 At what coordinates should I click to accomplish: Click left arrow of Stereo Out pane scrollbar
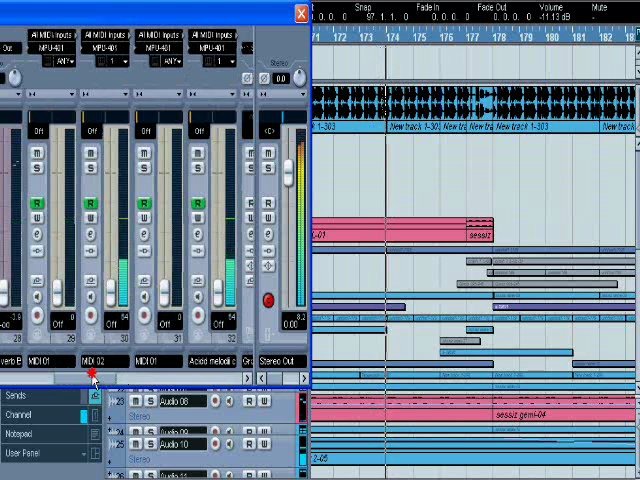262,378
